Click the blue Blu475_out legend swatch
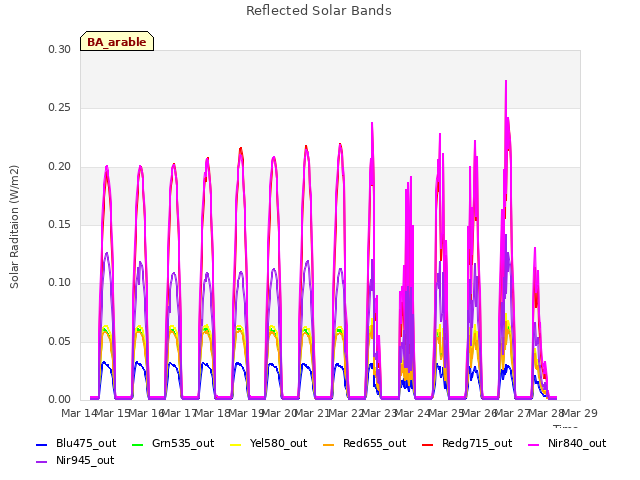The height and width of the screenshot is (480, 640). point(42,445)
